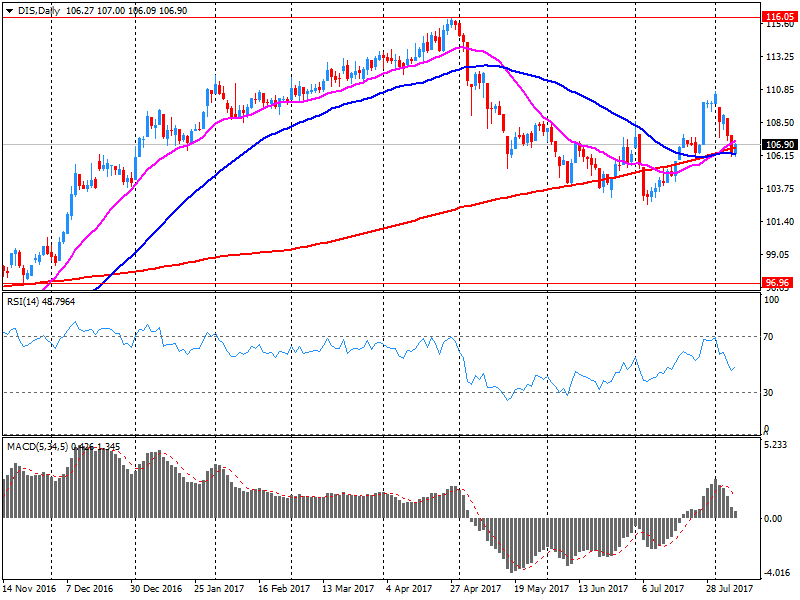800x600 pixels.
Task: Select the 113.25 price axis value
Action: (780, 57)
